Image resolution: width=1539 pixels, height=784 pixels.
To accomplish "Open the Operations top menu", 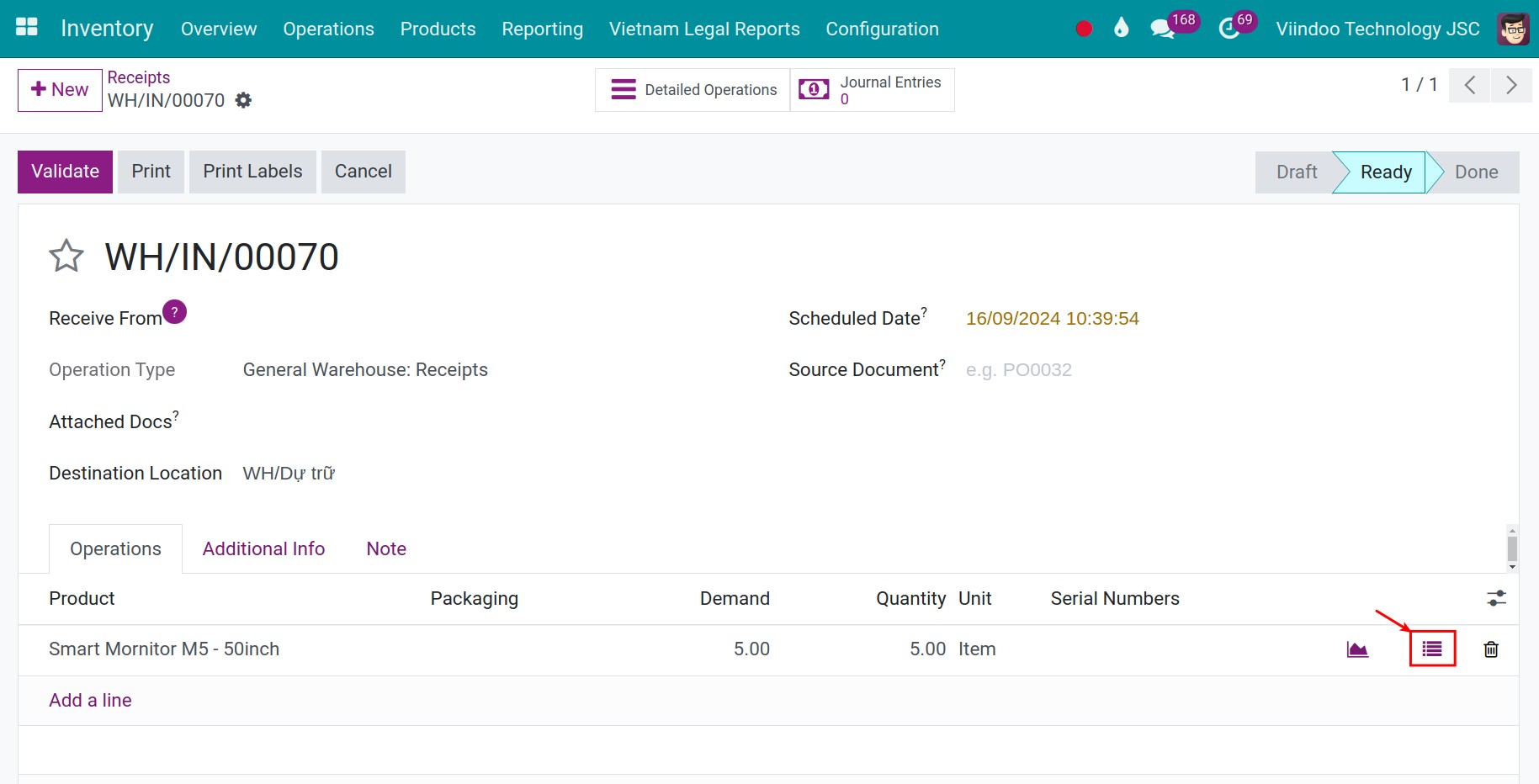I will 328,29.
